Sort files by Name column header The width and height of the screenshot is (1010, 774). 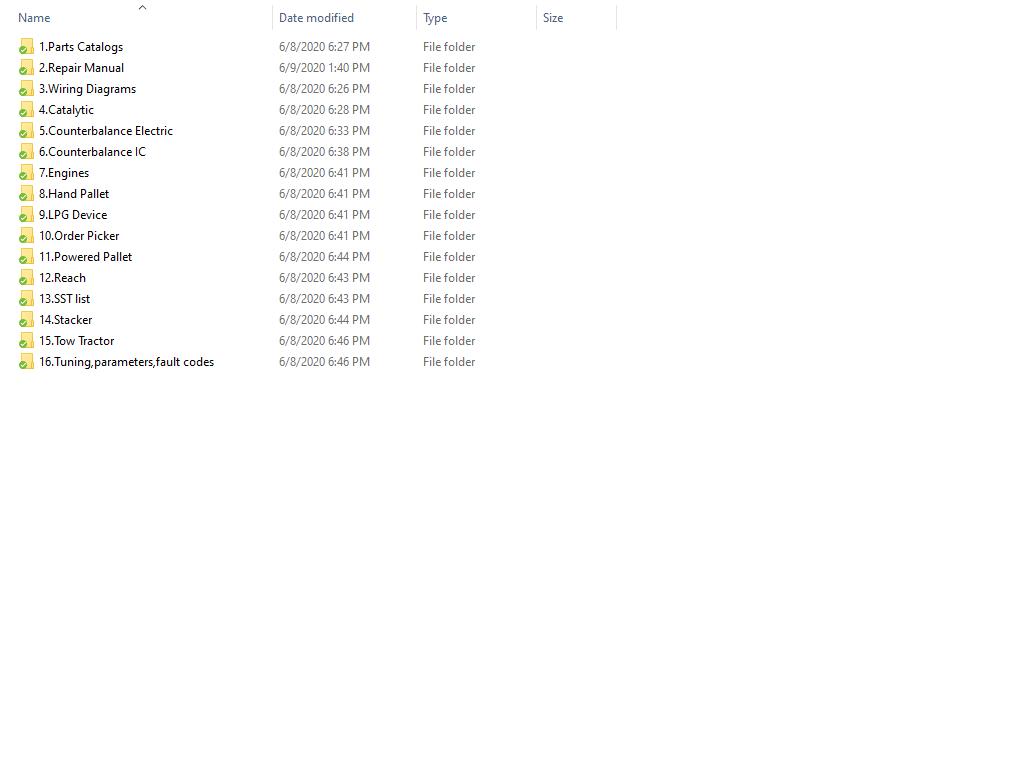click(34, 18)
